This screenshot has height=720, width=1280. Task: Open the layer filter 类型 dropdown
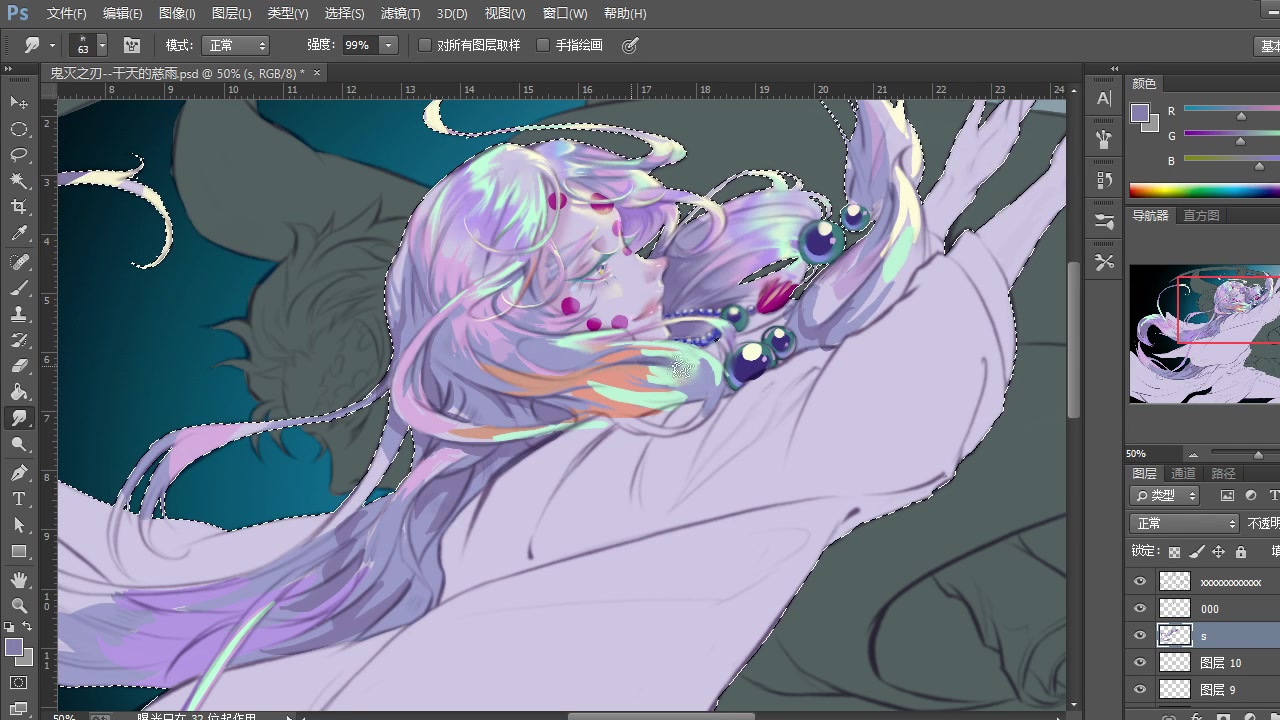[1165, 496]
